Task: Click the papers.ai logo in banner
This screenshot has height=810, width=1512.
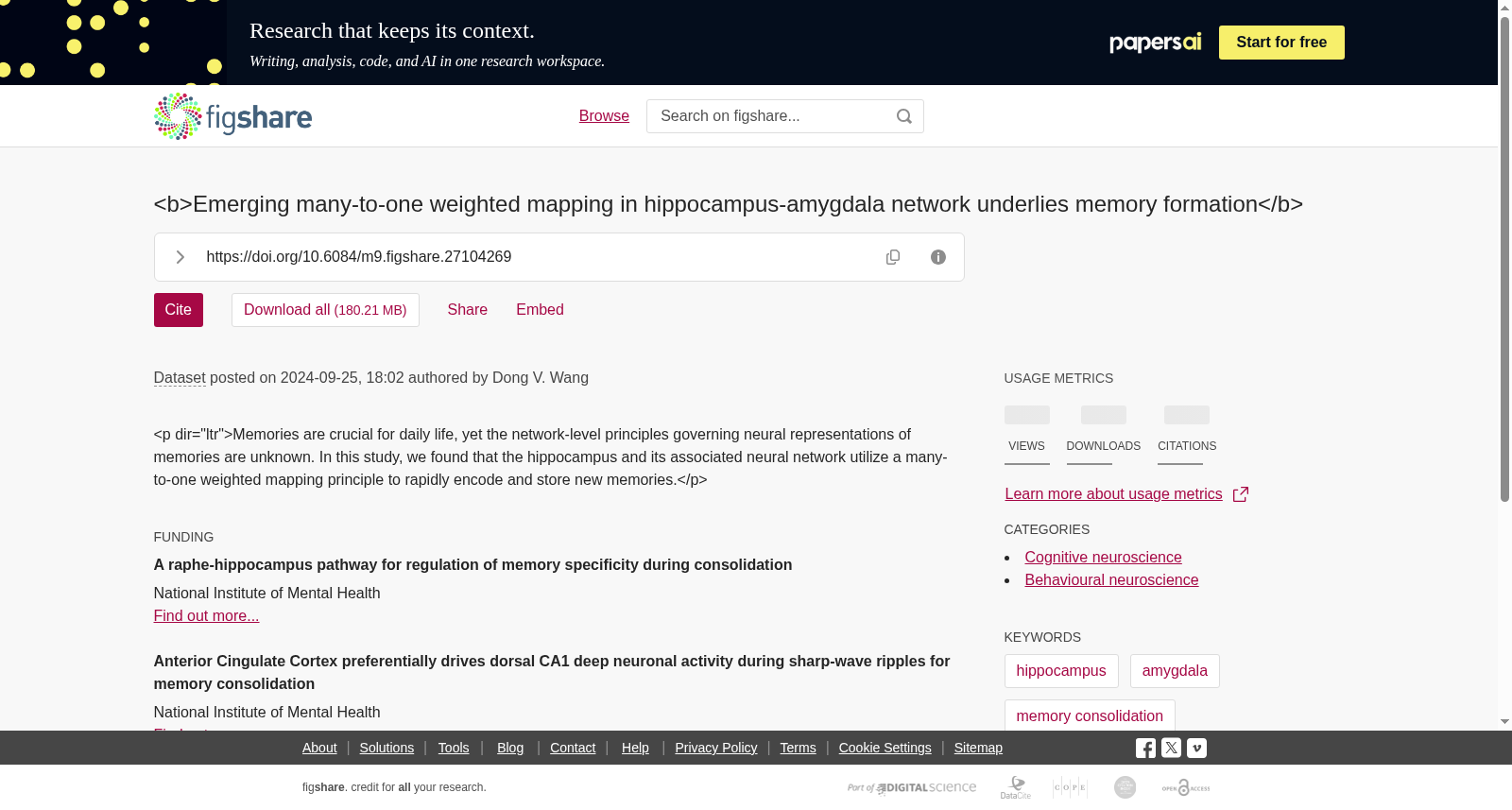Action: pos(1155,43)
